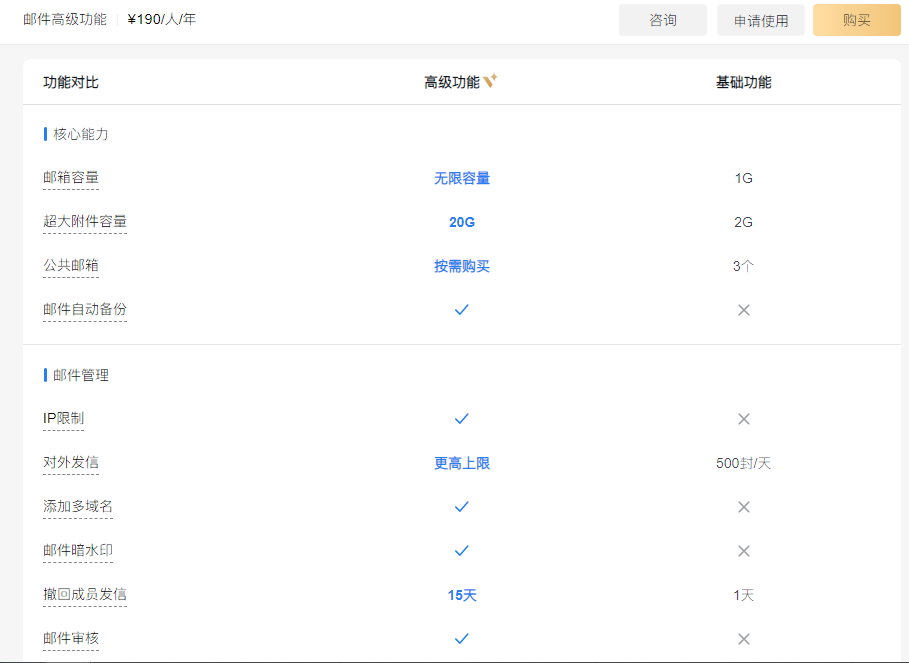Click the checkmark icon for 邮件自动备份 advanced feature
909x663 pixels.
[461, 310]
